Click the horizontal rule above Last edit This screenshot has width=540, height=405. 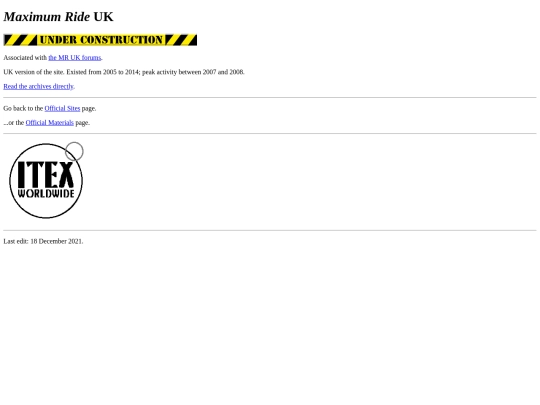(270, 230)
